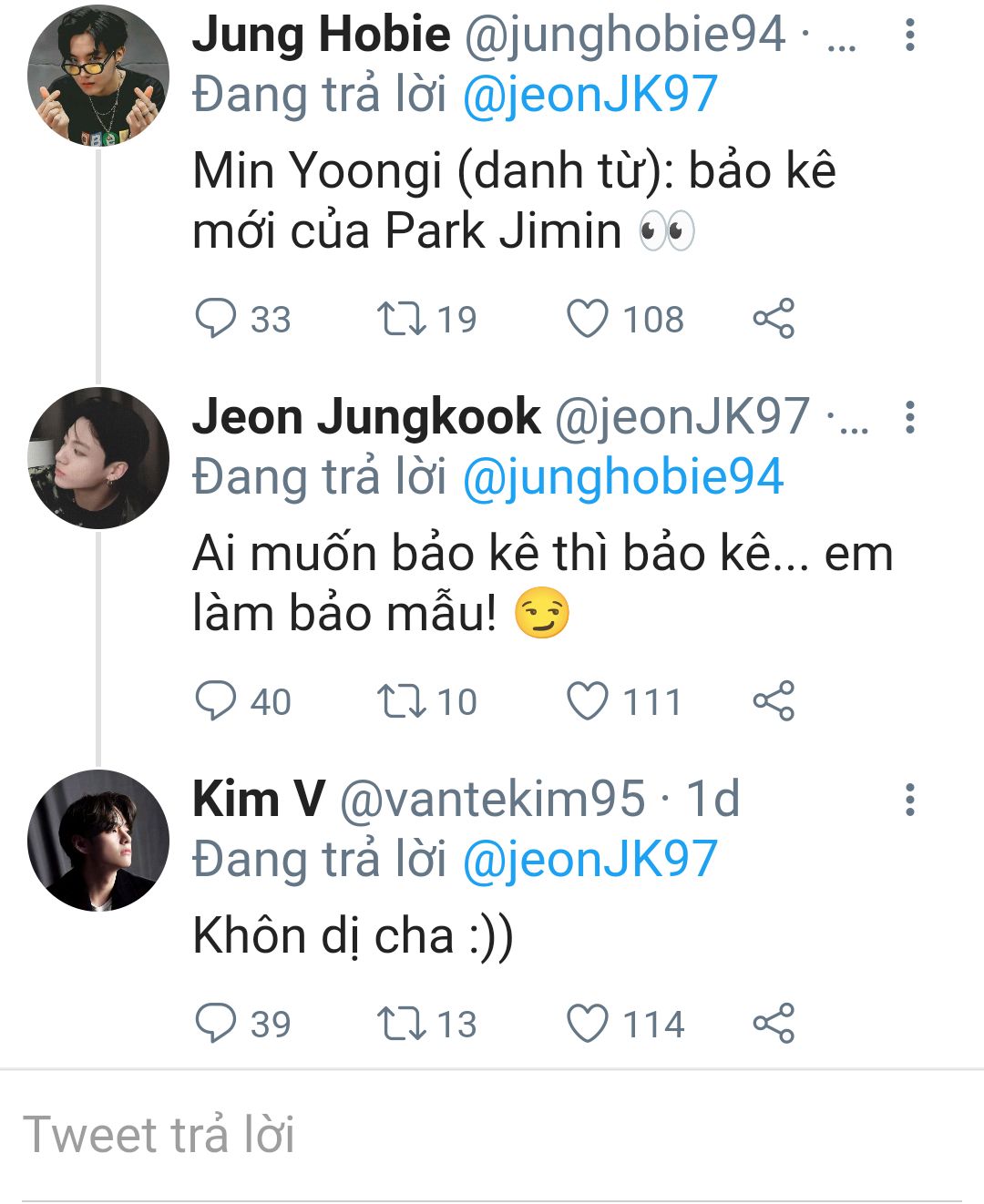Retweet Jung Hobie's tweet

(402, 319)
